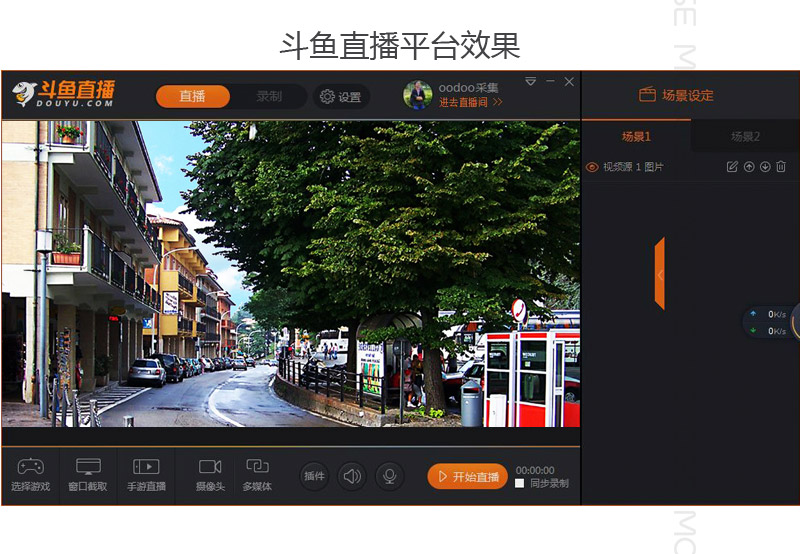Start streaming with 开始直播
The image size is (800, 554).
pos(467,476)
